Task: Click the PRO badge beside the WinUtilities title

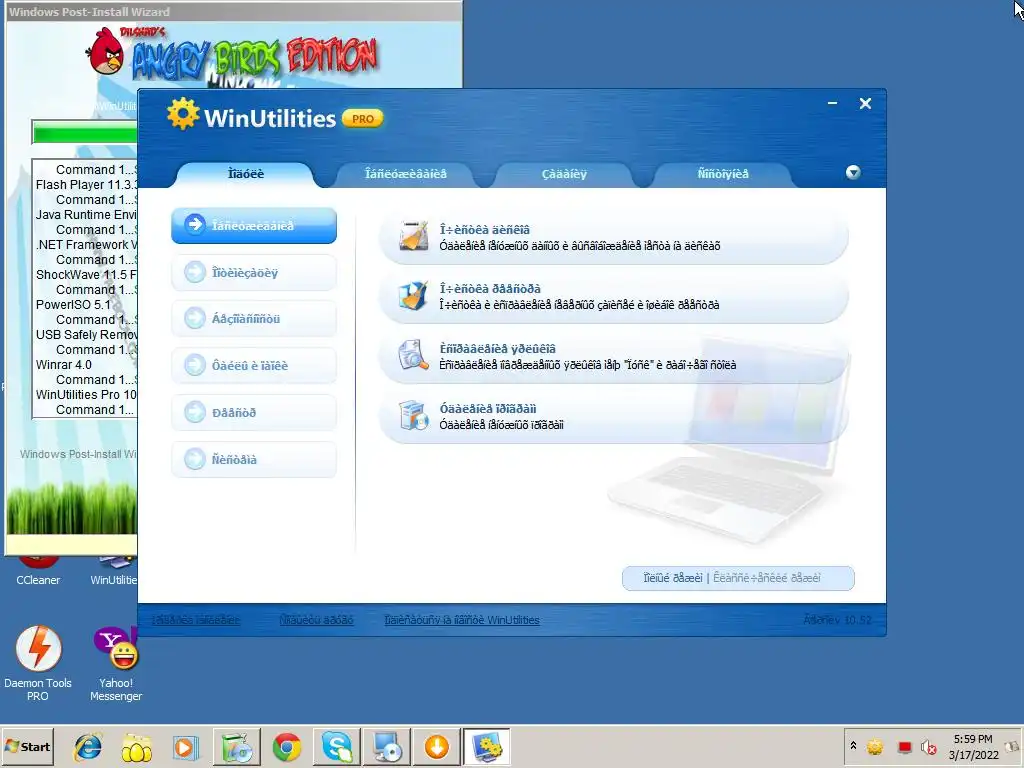Action: 362,119
